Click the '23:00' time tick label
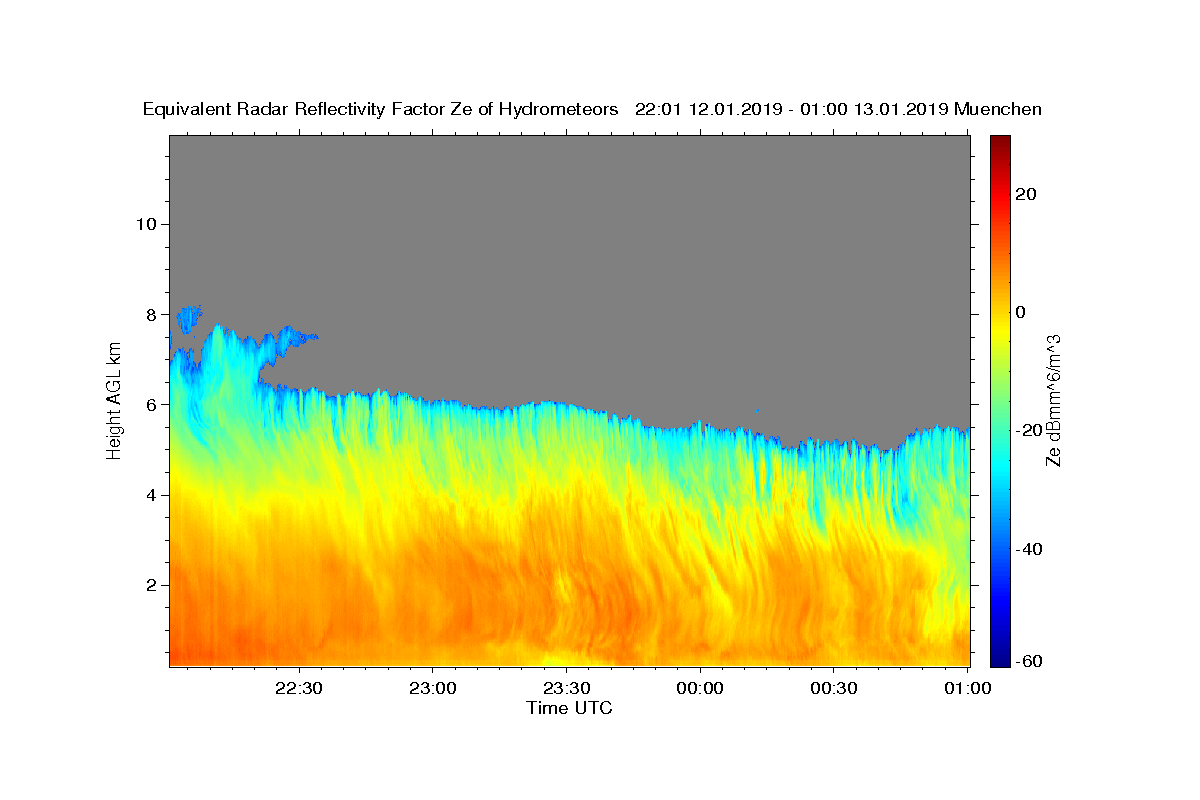Image resolution: width=1200 pixels, height=800 pixels. click(x=433, y=688)
